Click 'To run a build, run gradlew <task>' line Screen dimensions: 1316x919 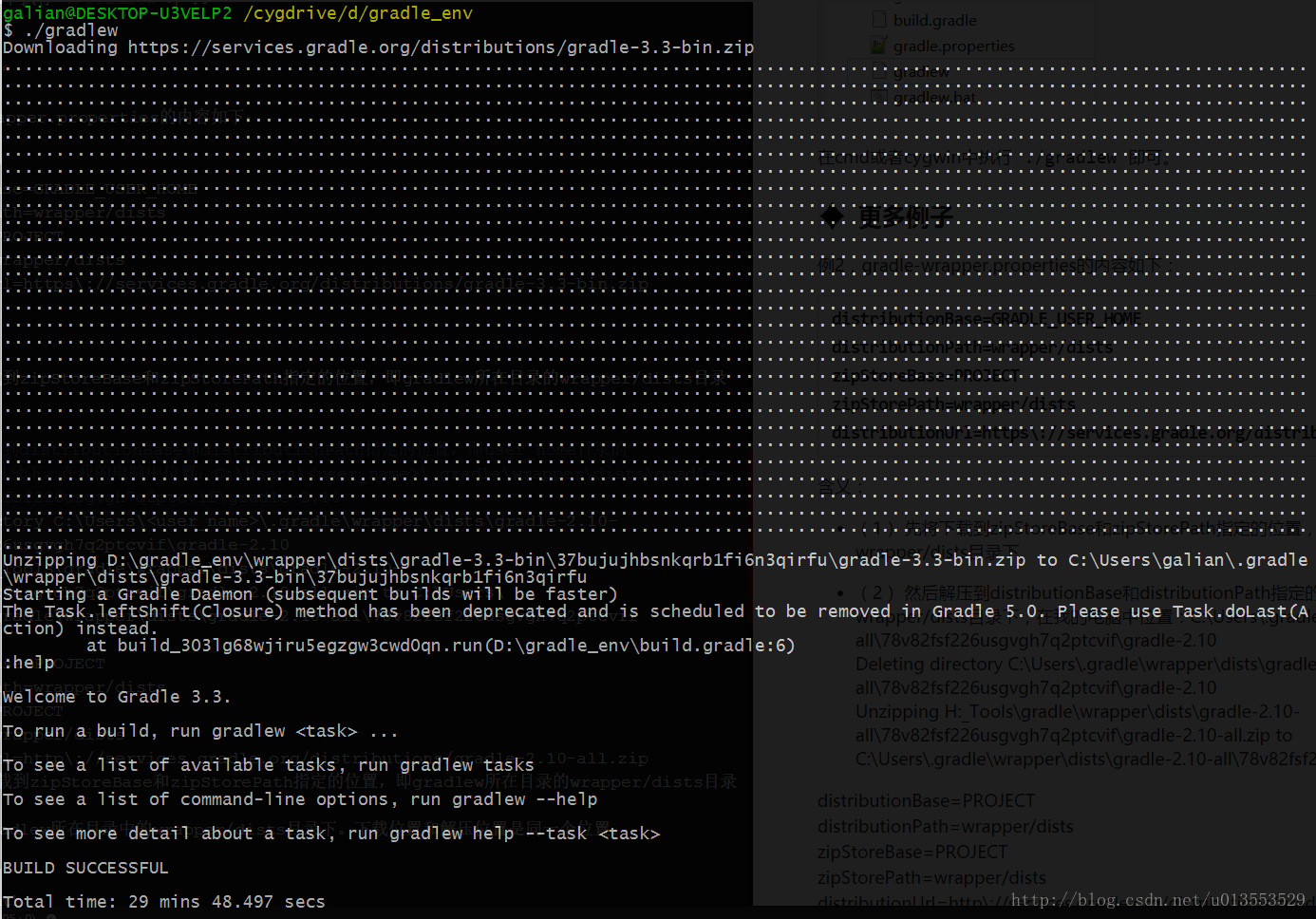(x=200, y=731)
